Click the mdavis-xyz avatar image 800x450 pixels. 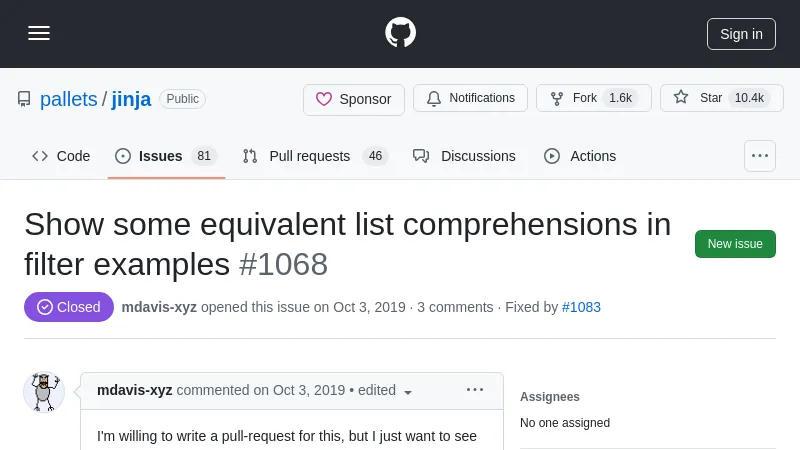tap(44, 391)
